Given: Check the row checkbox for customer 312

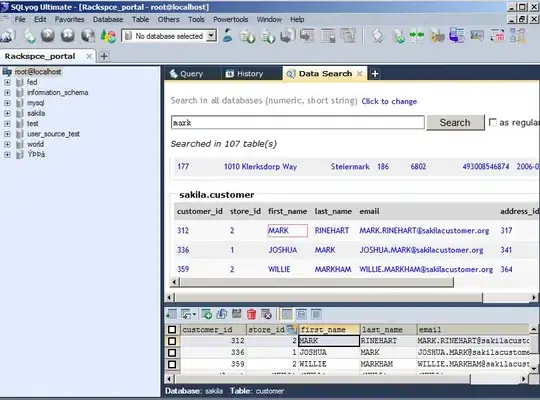Looking at the screenshot, I should click(172, 341).
